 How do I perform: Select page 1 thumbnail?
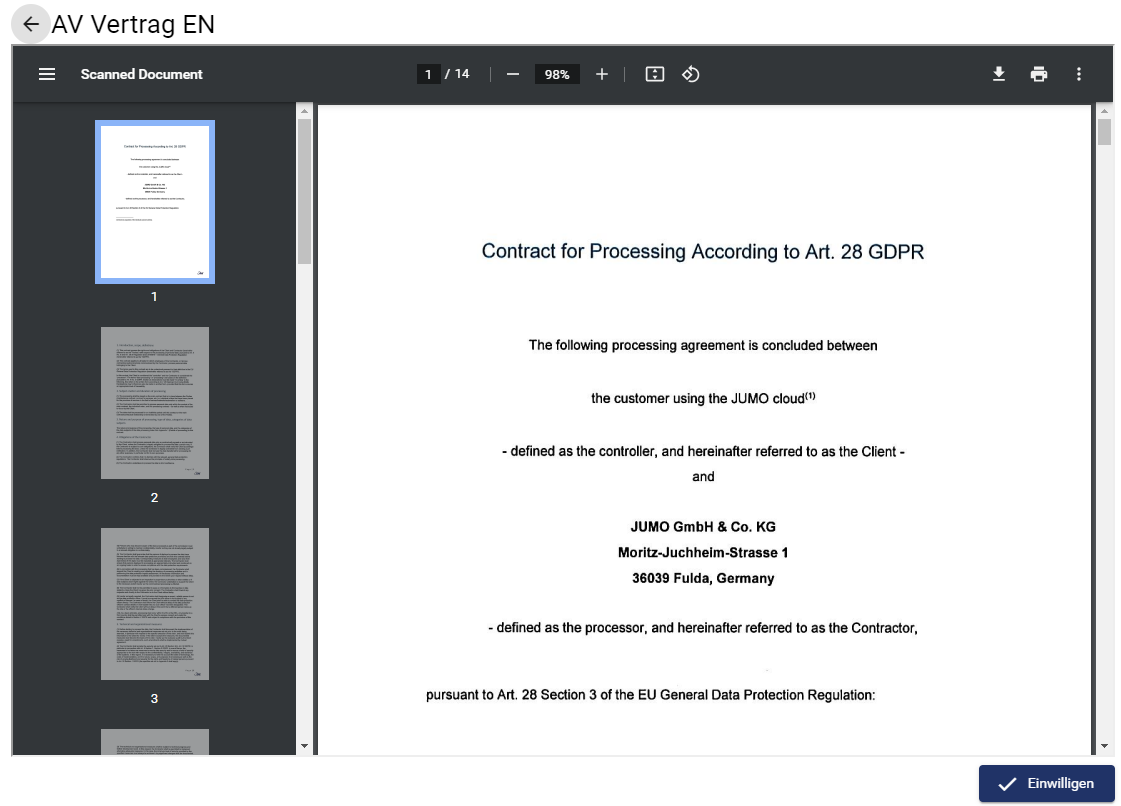(155, 202)
